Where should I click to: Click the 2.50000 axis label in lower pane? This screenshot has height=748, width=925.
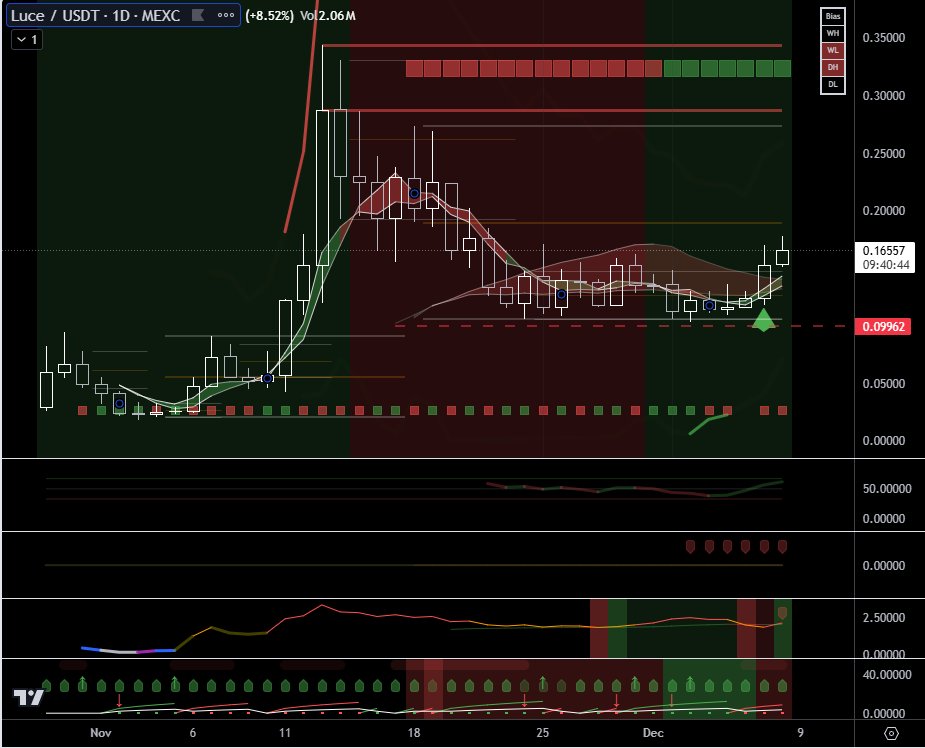pos(883,618)
